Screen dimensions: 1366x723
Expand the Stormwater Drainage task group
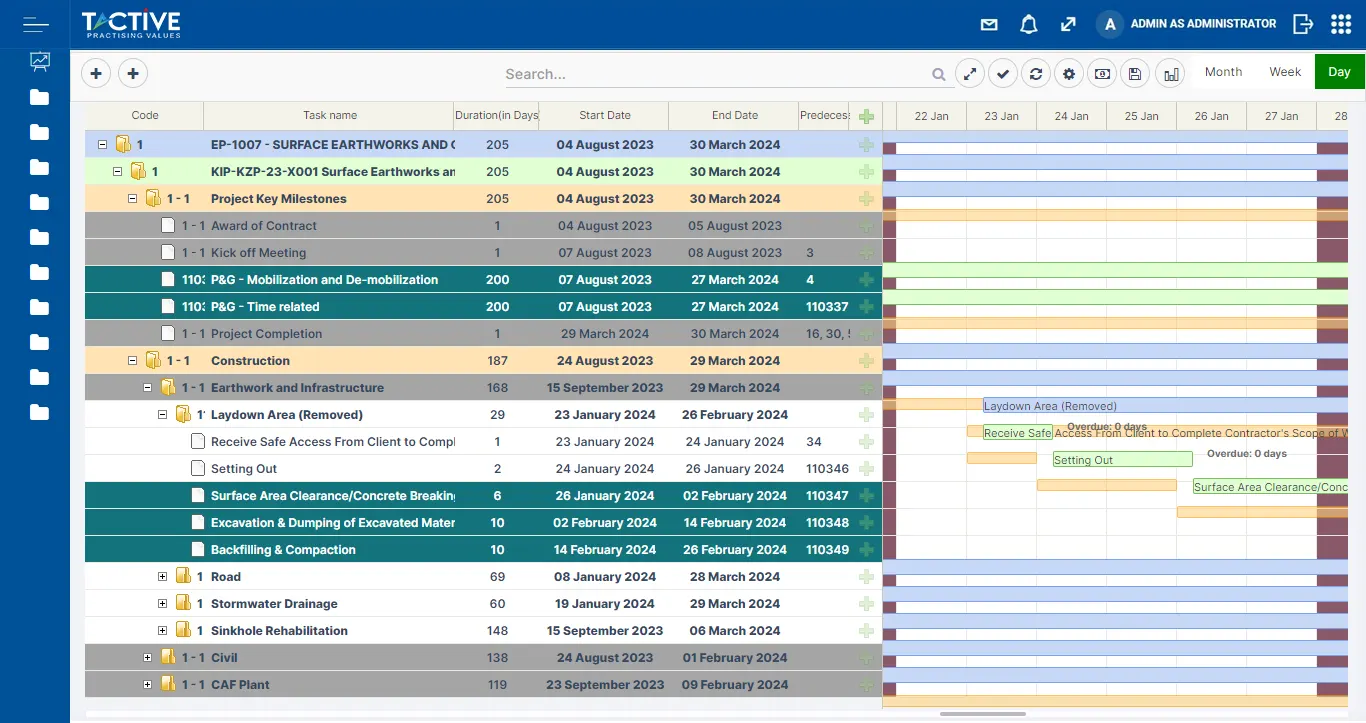click(163, 604)
